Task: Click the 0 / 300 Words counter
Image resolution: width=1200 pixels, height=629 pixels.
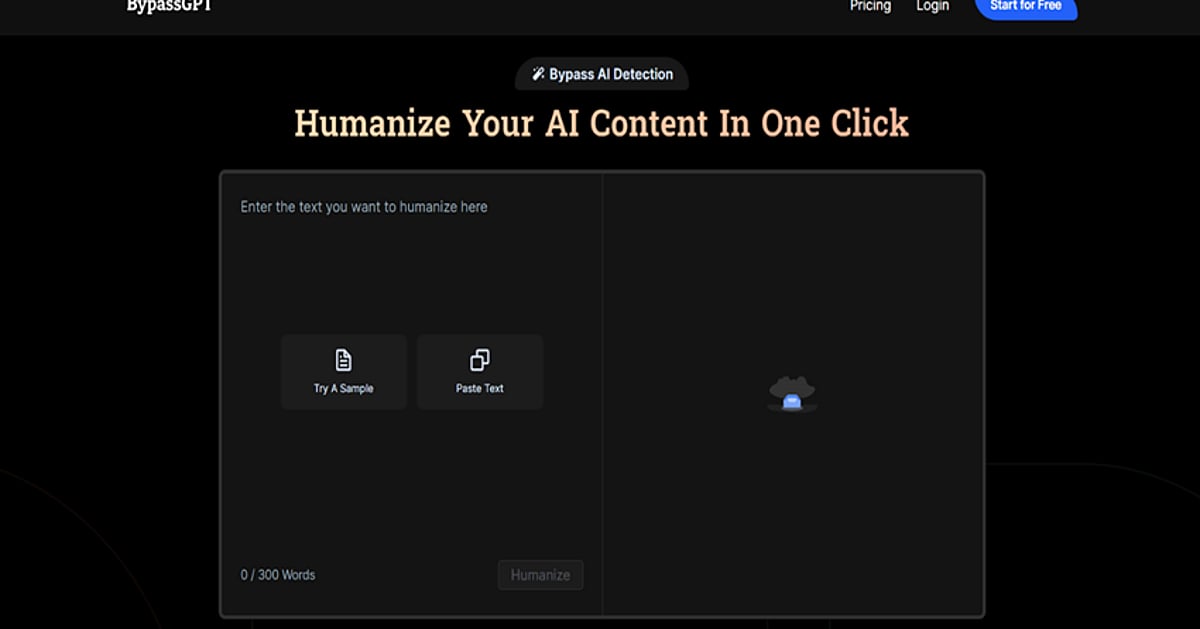Action: pos(278,575)
